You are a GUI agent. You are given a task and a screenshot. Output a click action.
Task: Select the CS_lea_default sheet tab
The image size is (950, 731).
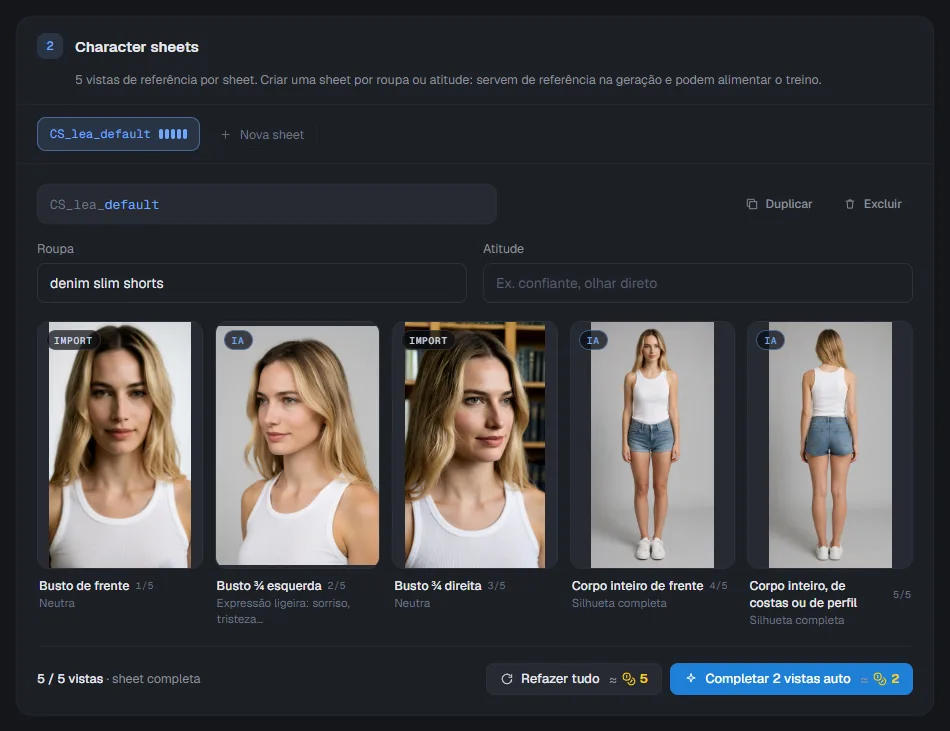(118, 134)
